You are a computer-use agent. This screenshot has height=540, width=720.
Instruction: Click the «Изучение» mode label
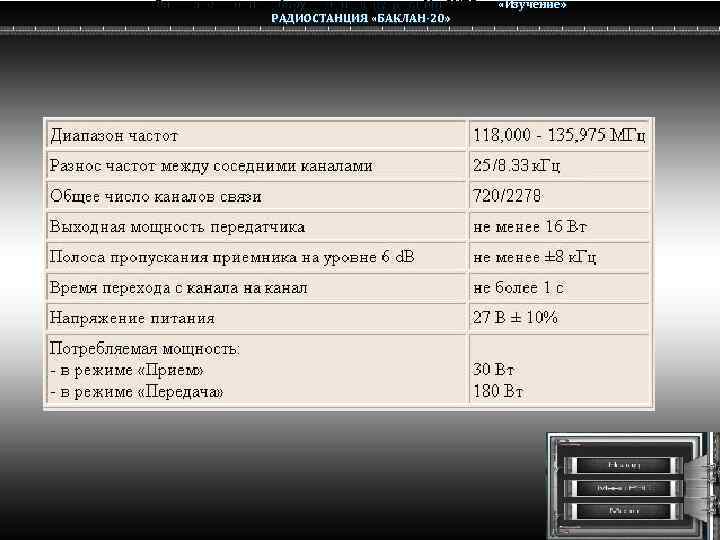pyautogui.click(x=532, y=5)
